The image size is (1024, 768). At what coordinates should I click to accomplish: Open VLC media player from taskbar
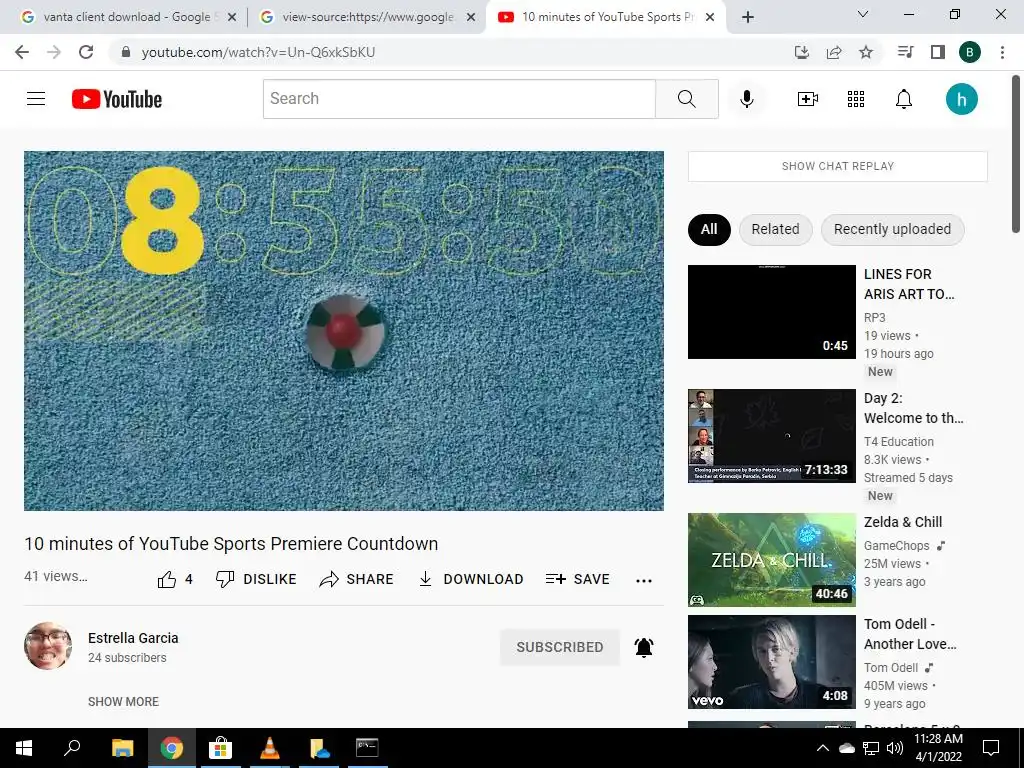[269, 748]
